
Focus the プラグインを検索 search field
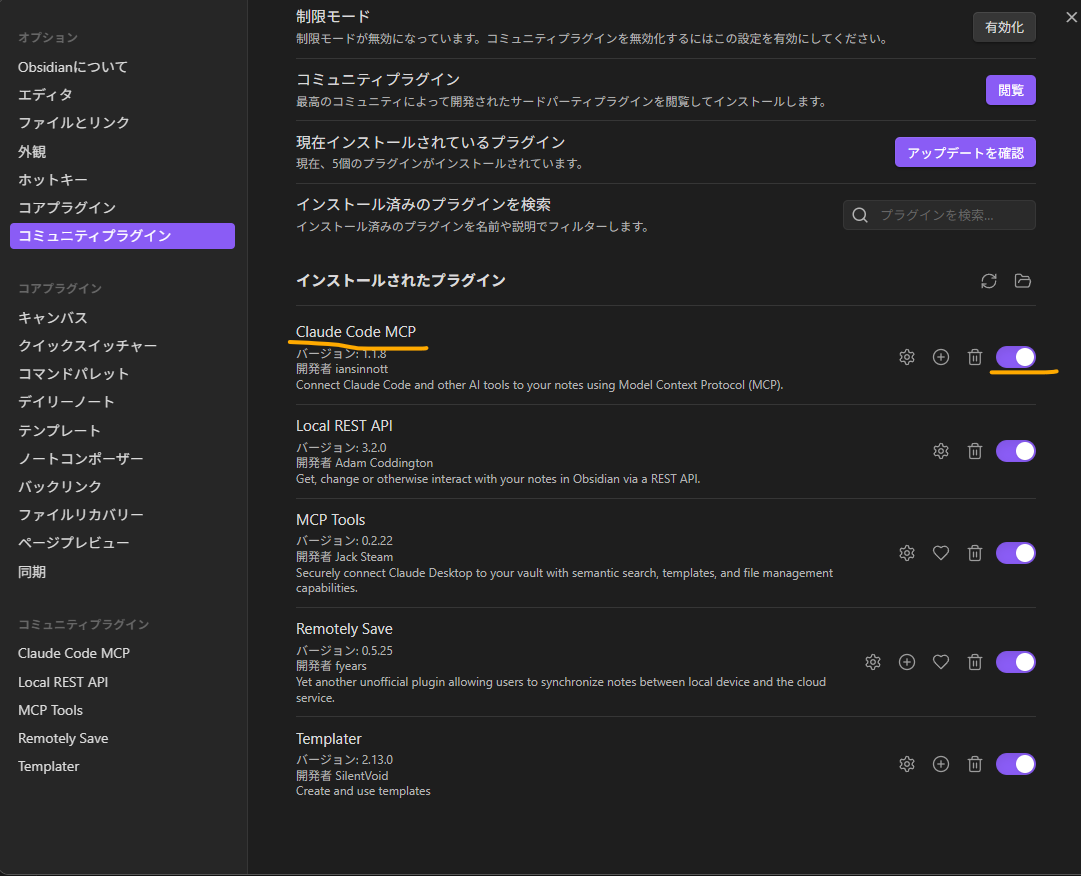click(939, 215)
